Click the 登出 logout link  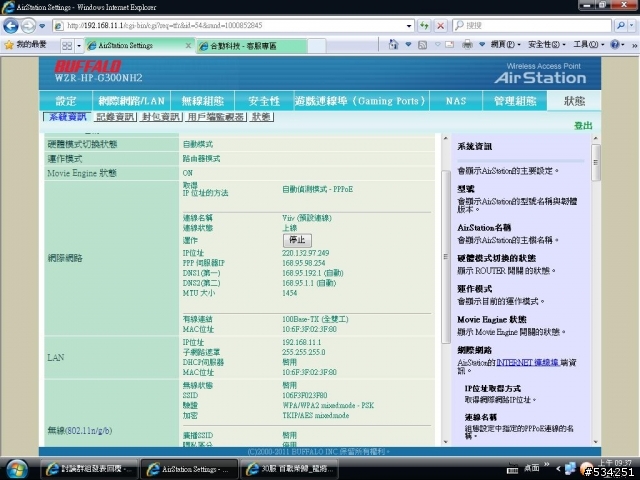point(583,126)
